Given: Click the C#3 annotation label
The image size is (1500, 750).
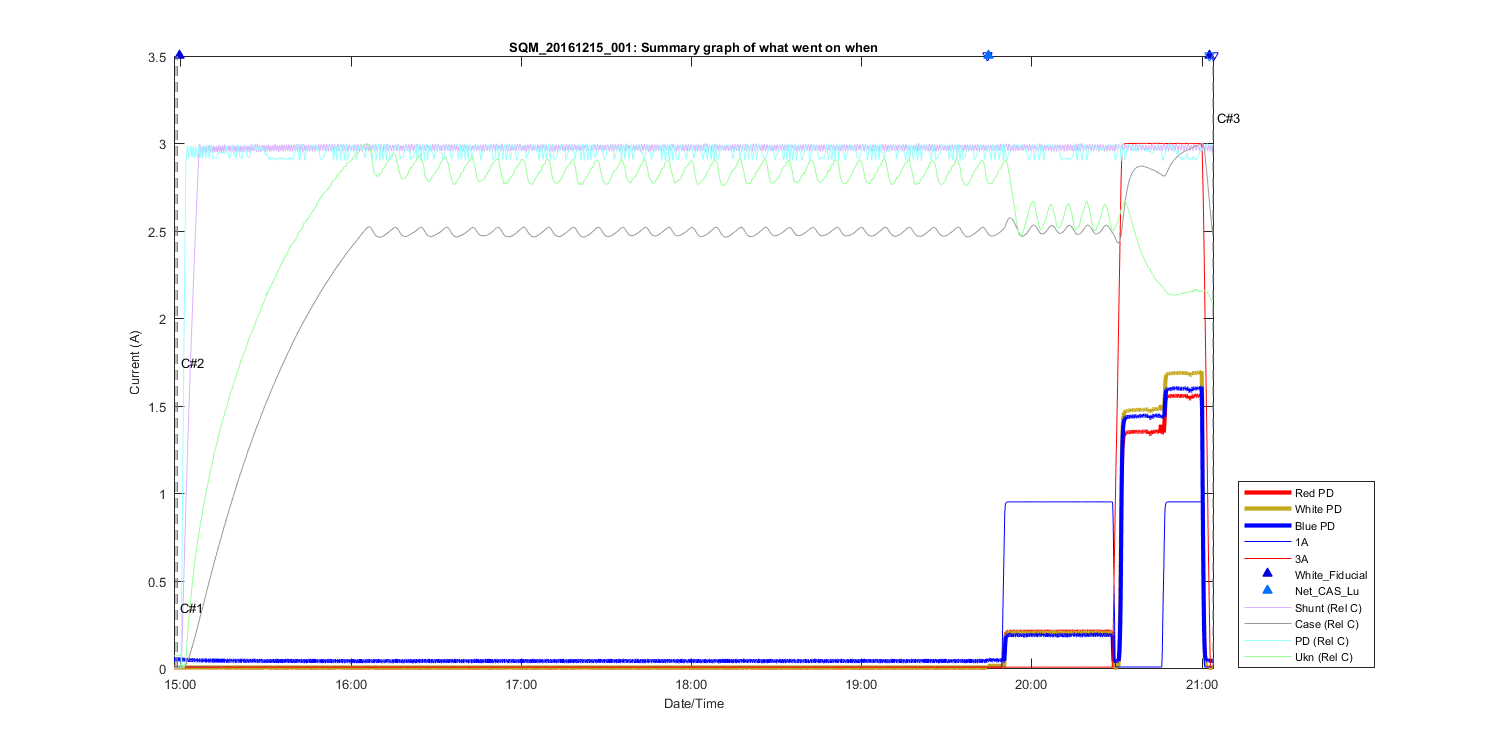Looking at the screenshot, I should (x=1228, y=119).
